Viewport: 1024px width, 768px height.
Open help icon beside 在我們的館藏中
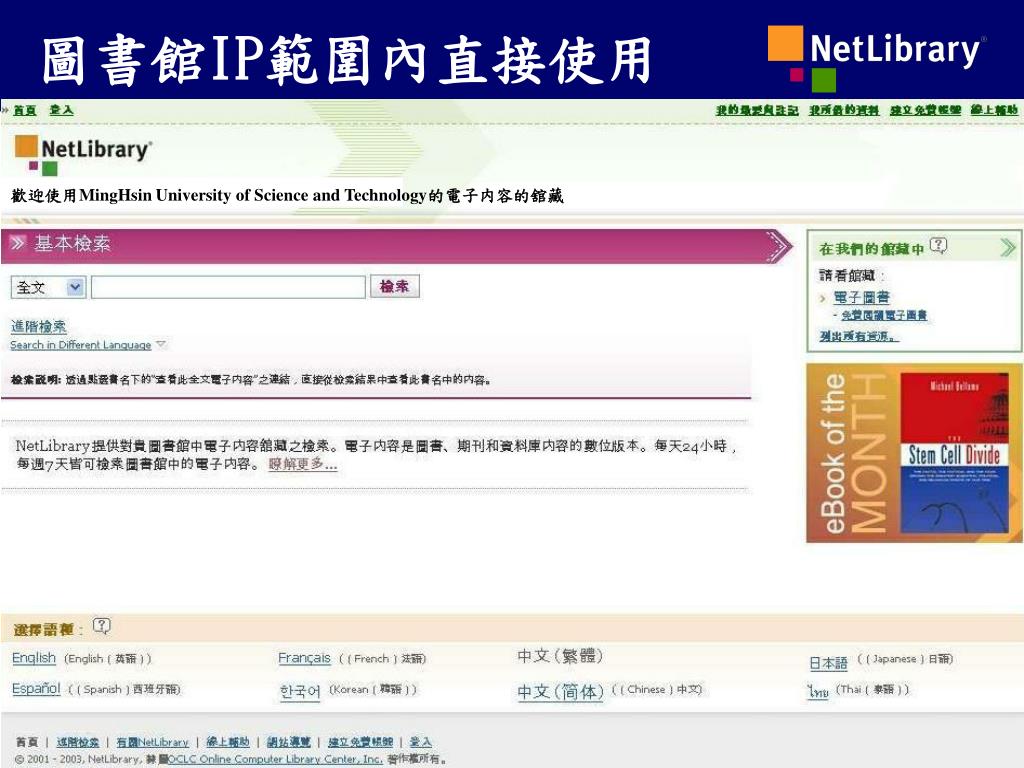[x=938, y=246]
